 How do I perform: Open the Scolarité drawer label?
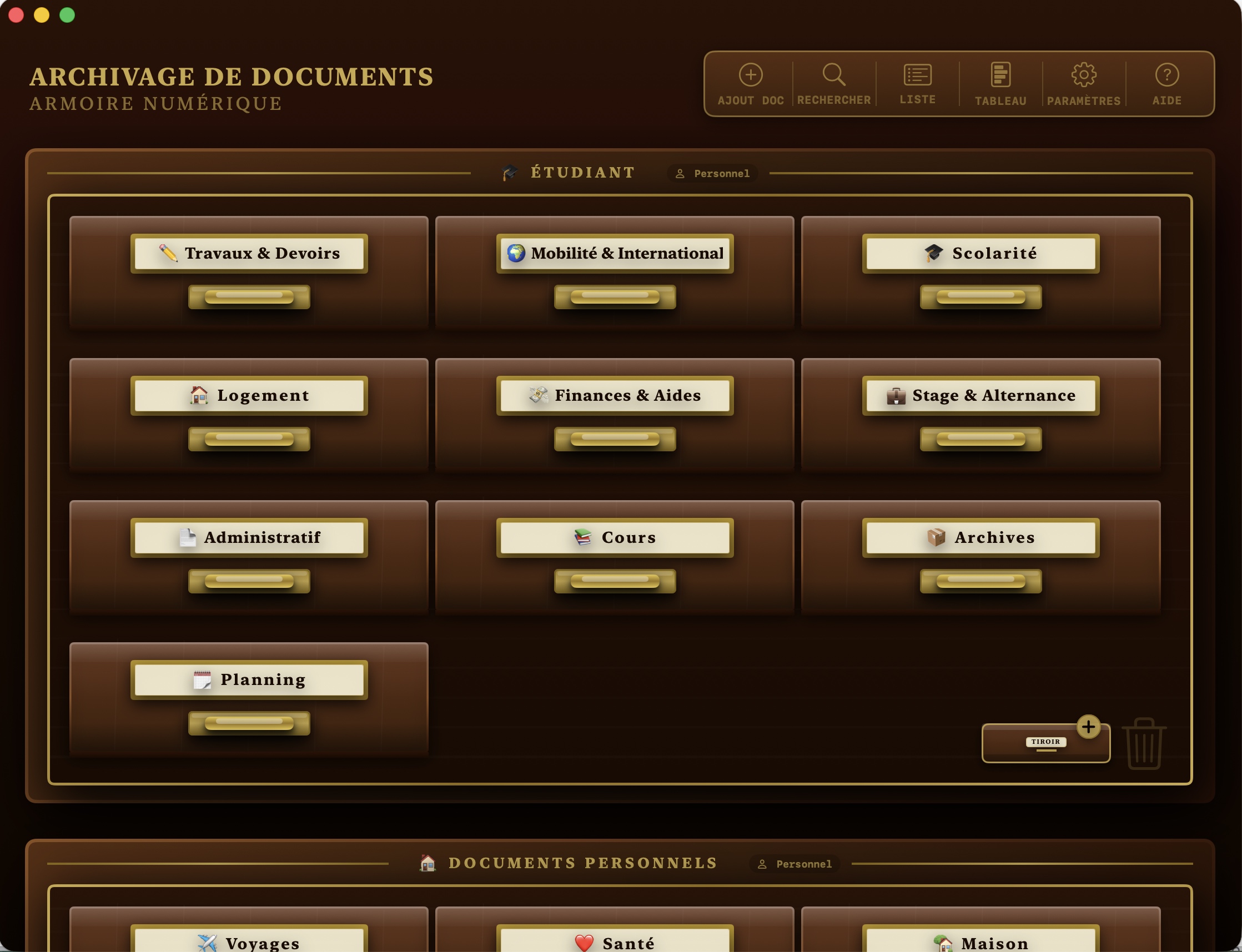pyautogui.click(x=980, y=253)
